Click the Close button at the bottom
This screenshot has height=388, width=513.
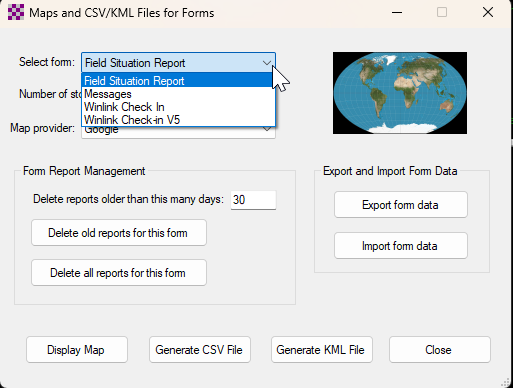440,350
